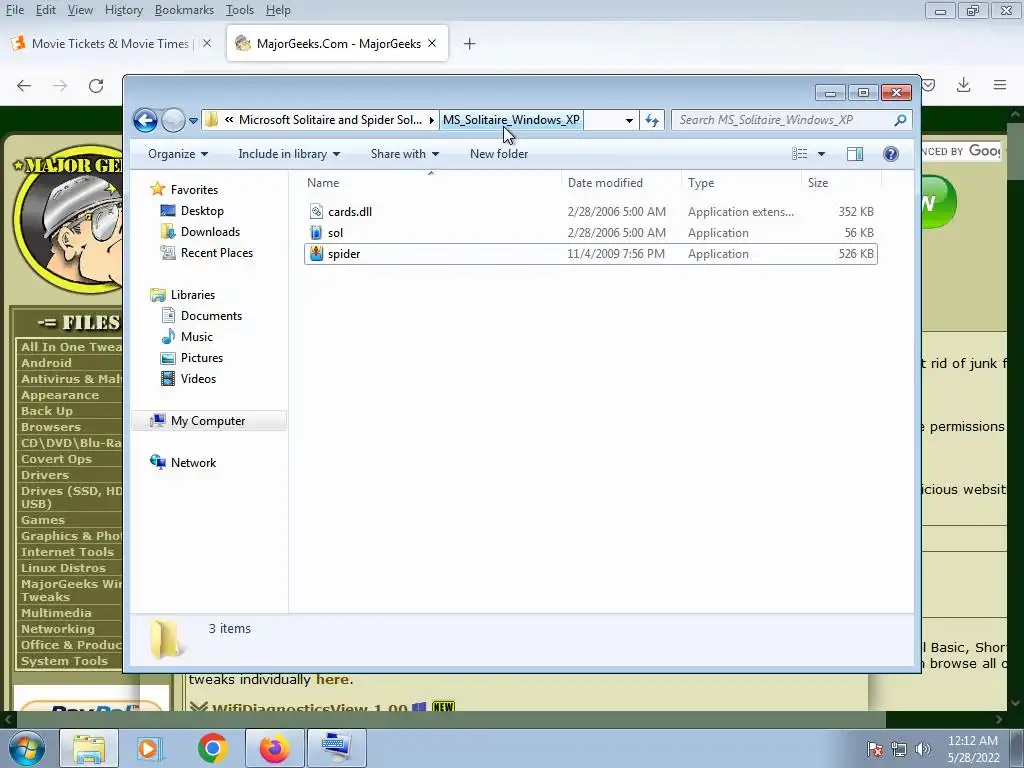Open the Firefox Tools menu
1024x768 pixels.
coord(240,10)
